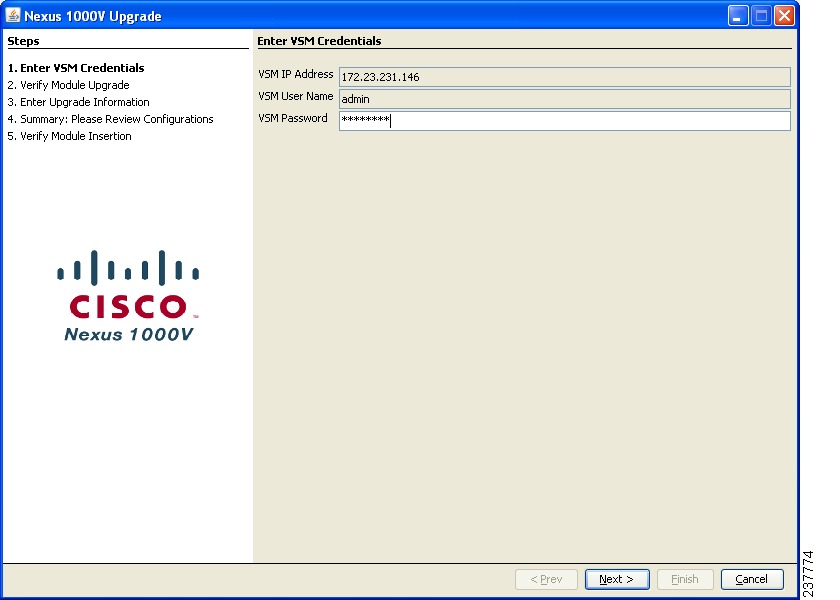The width and height of the screenshot is (840, 600).
Task: Select step 4 Summary: Please Review Configurations
Action: [110, 119]
